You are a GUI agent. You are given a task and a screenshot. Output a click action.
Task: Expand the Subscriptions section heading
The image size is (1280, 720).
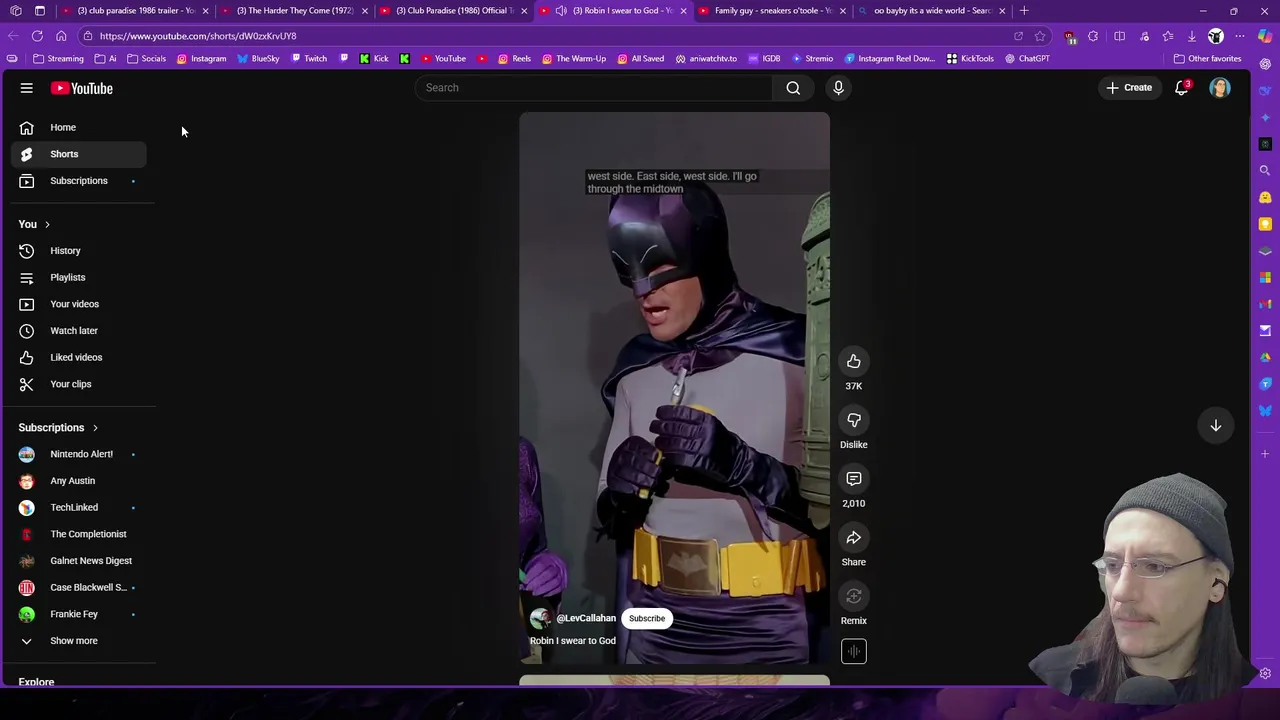58,428
